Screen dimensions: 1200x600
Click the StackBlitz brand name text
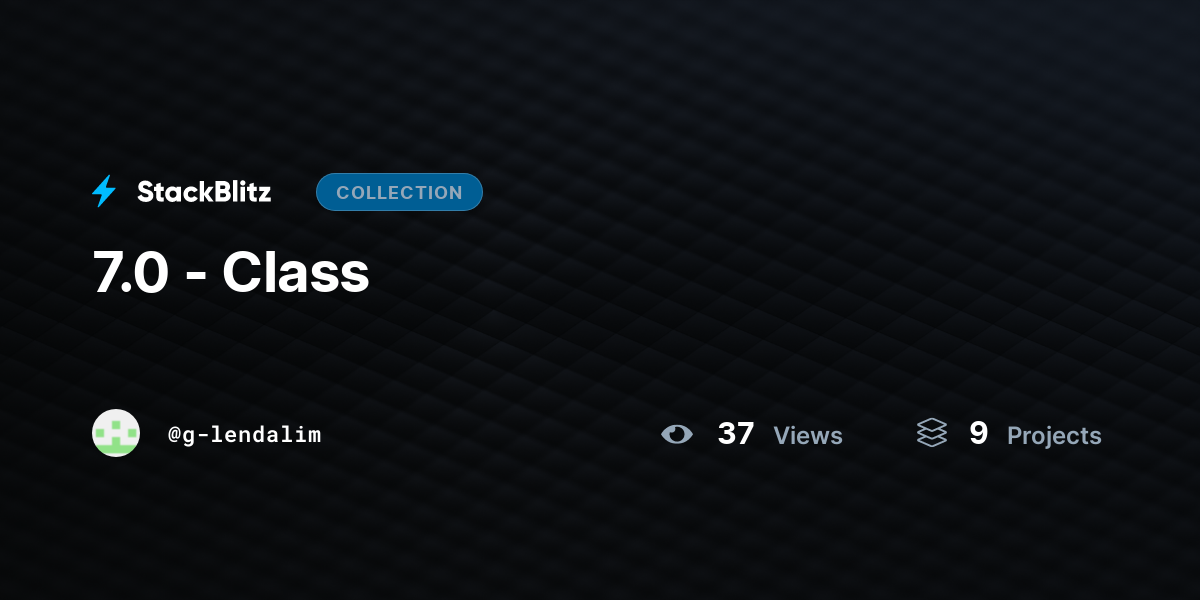(204, 192)
